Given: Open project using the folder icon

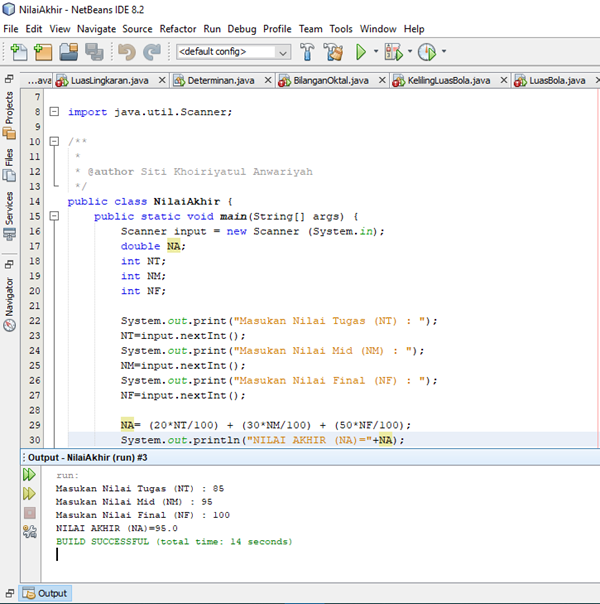Looking at the screenshot, I should coord(69,52).
